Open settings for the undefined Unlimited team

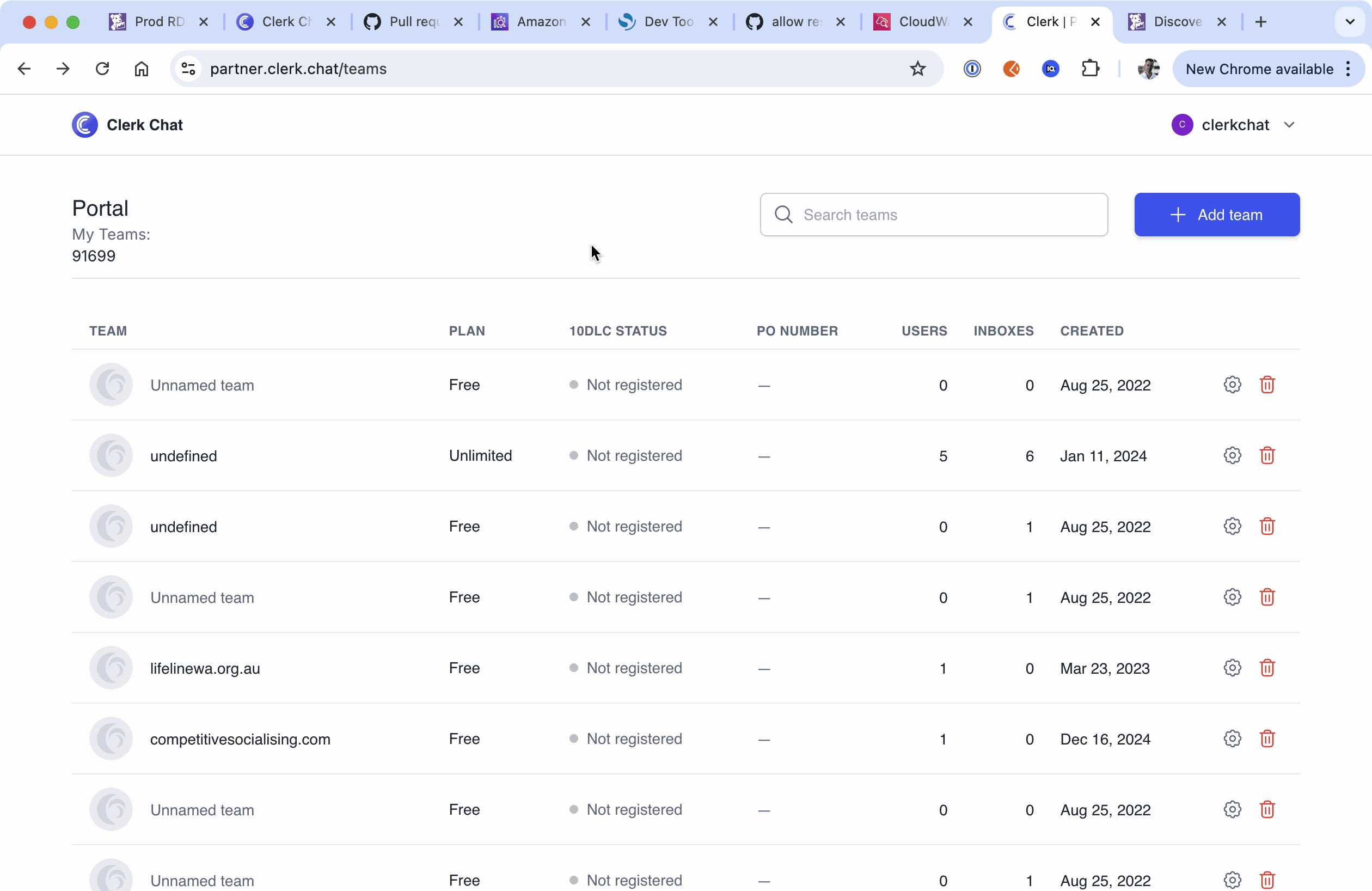pyautogui.click(x=1232, y=456)
